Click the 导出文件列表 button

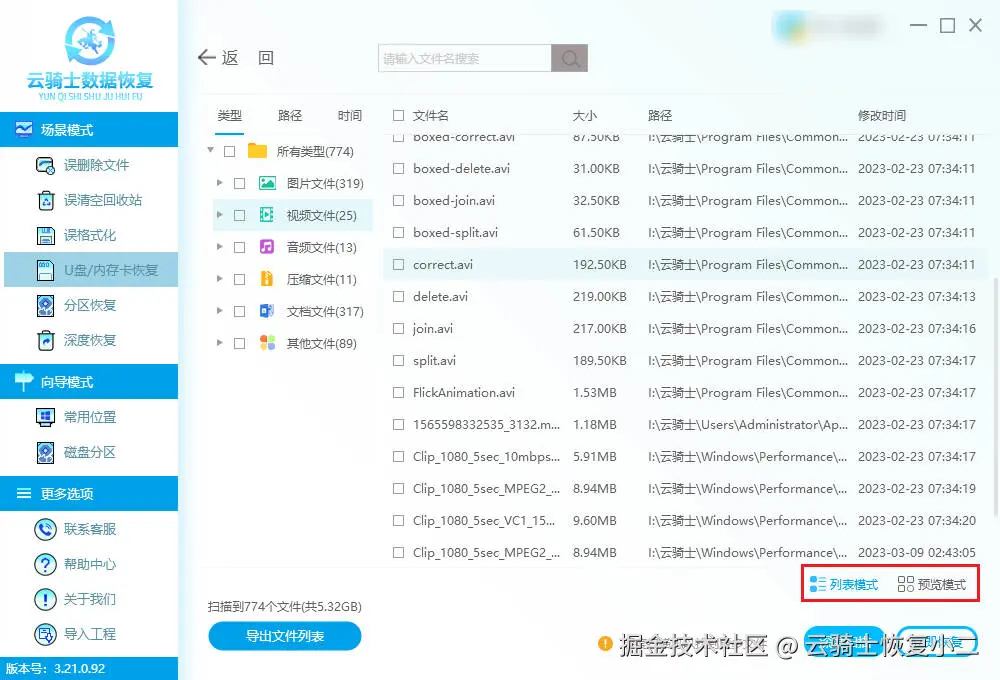coord(284,636)
